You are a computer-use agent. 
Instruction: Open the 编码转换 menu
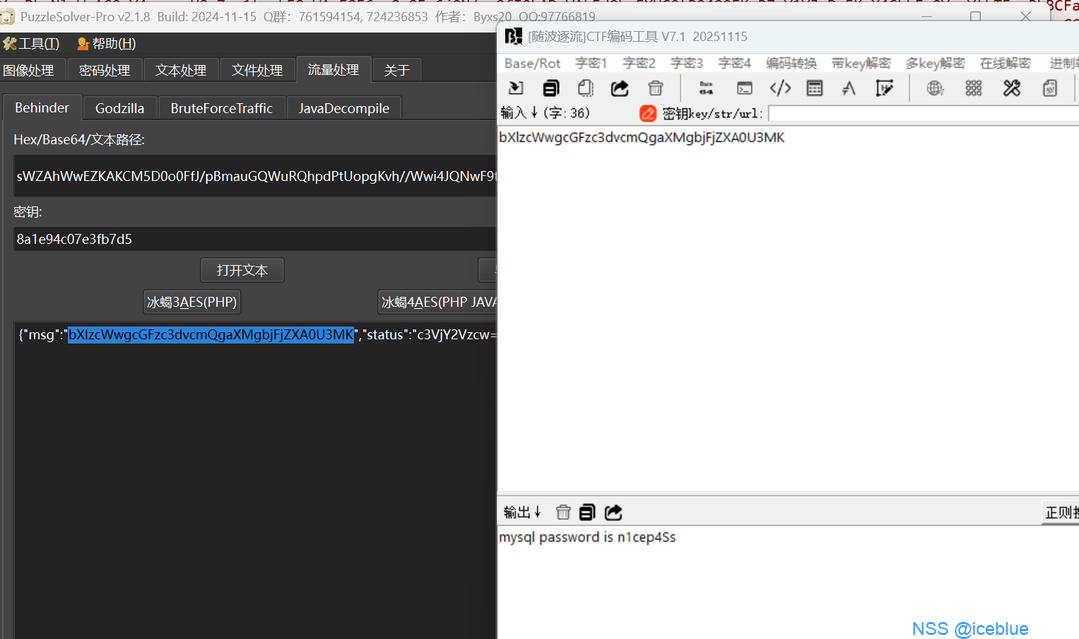pyautogui.click(x=791, y=63)
